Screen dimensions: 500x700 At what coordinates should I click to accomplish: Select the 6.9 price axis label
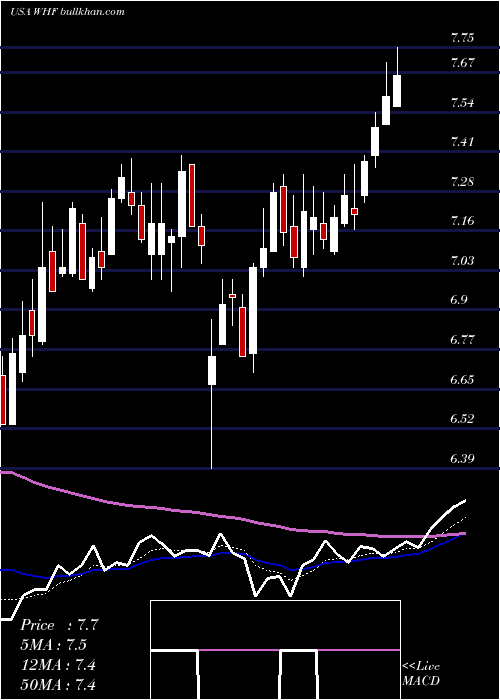(x=459, y=300)
